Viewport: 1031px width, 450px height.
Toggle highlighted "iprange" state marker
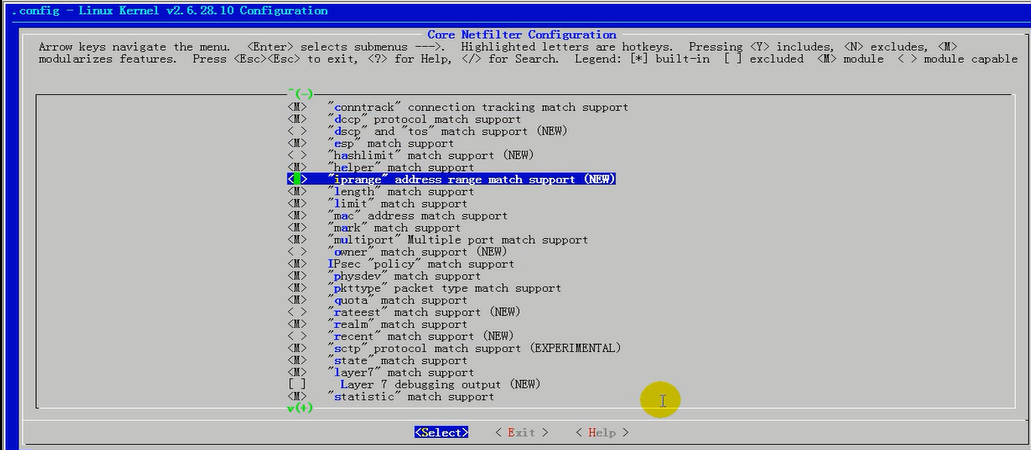[x=297, y=179]
